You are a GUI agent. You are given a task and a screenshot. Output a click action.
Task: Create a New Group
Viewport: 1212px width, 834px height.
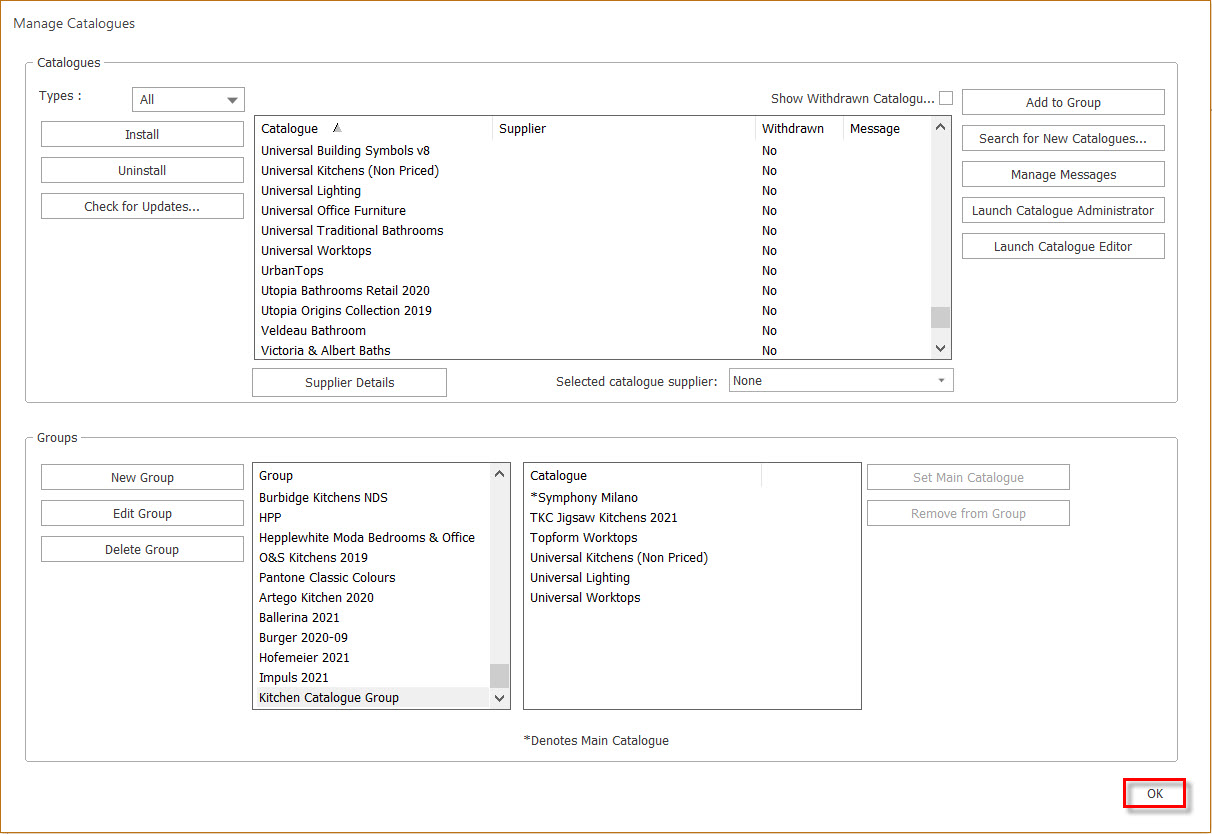click(141, 477)
